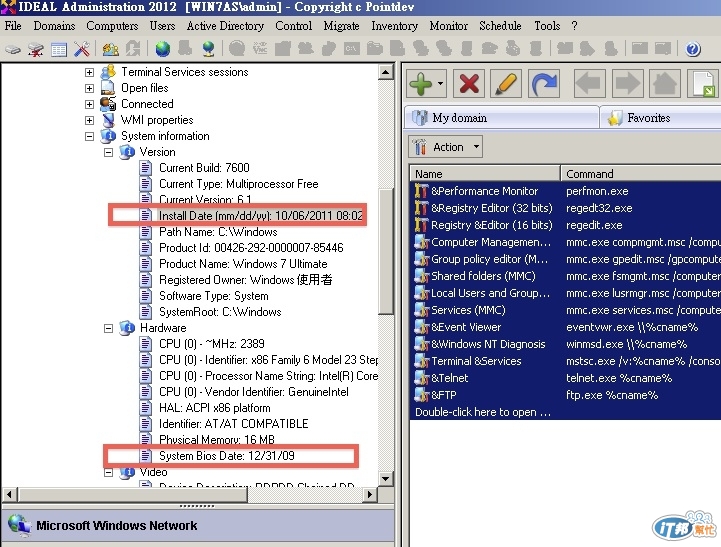Viewport: 721px width, 547px height.
Task: Select the &FTP row
Action: pyautogui.click(x=565, y=395)
